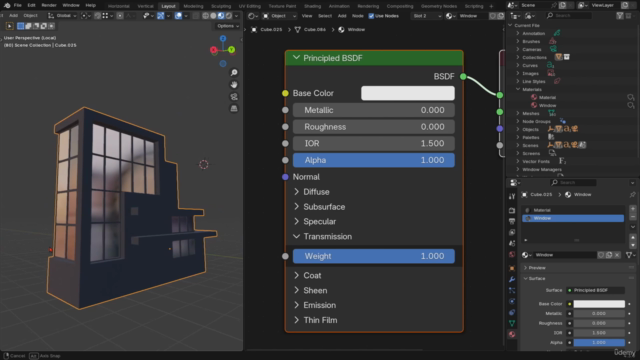Open the Scene properties tab icon

[x=512, y=243]
